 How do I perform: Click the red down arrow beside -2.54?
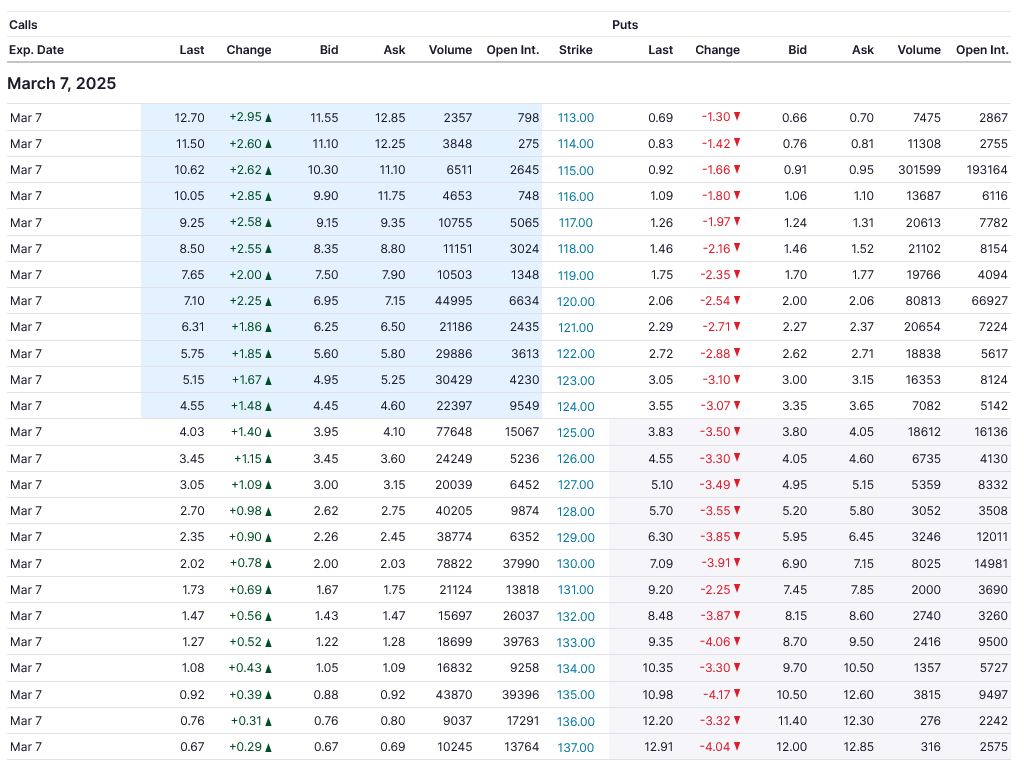pyautogui.click(x=737, y=300)
